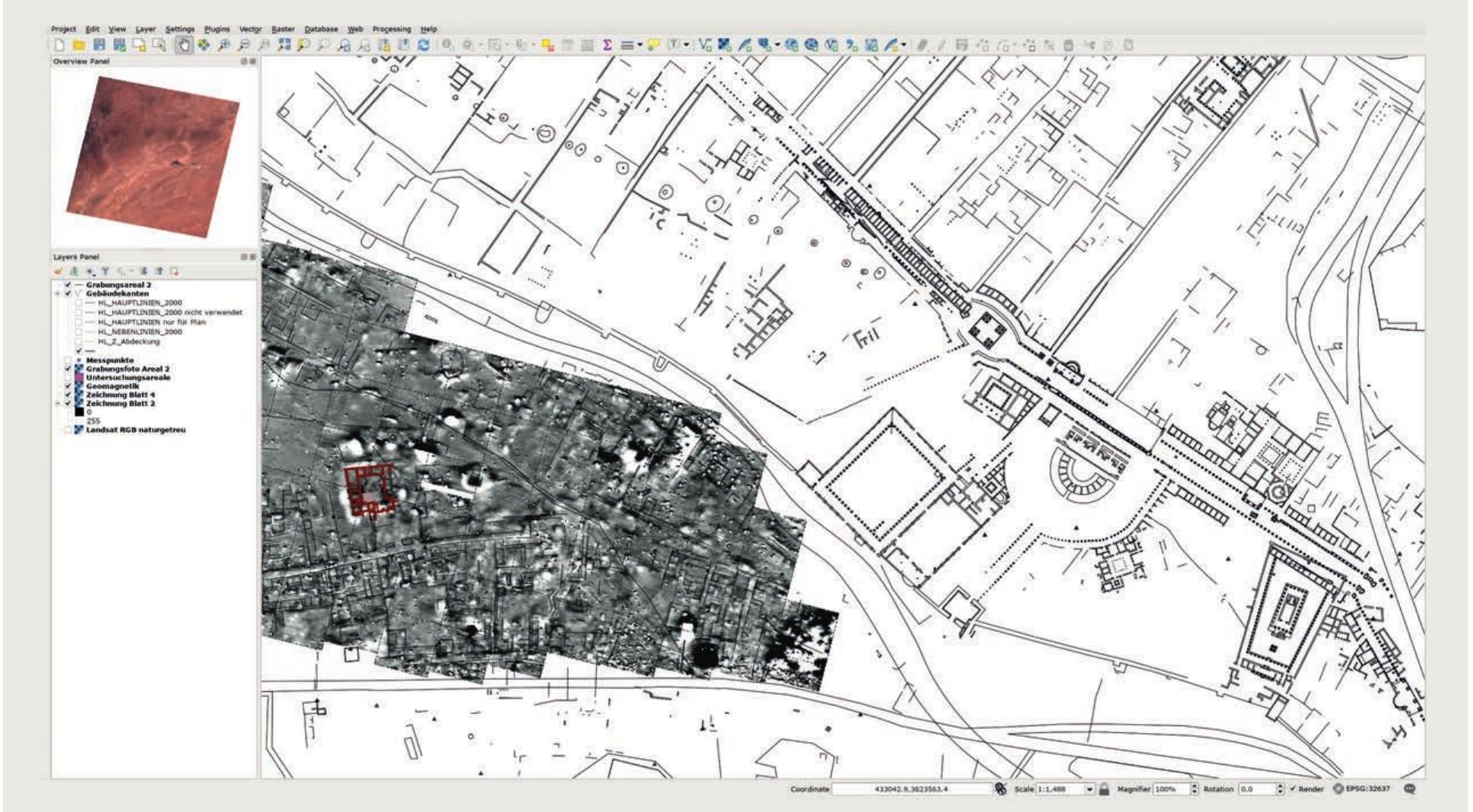
Task: Open the Raster menu
Action: click(x=283, y=29)
